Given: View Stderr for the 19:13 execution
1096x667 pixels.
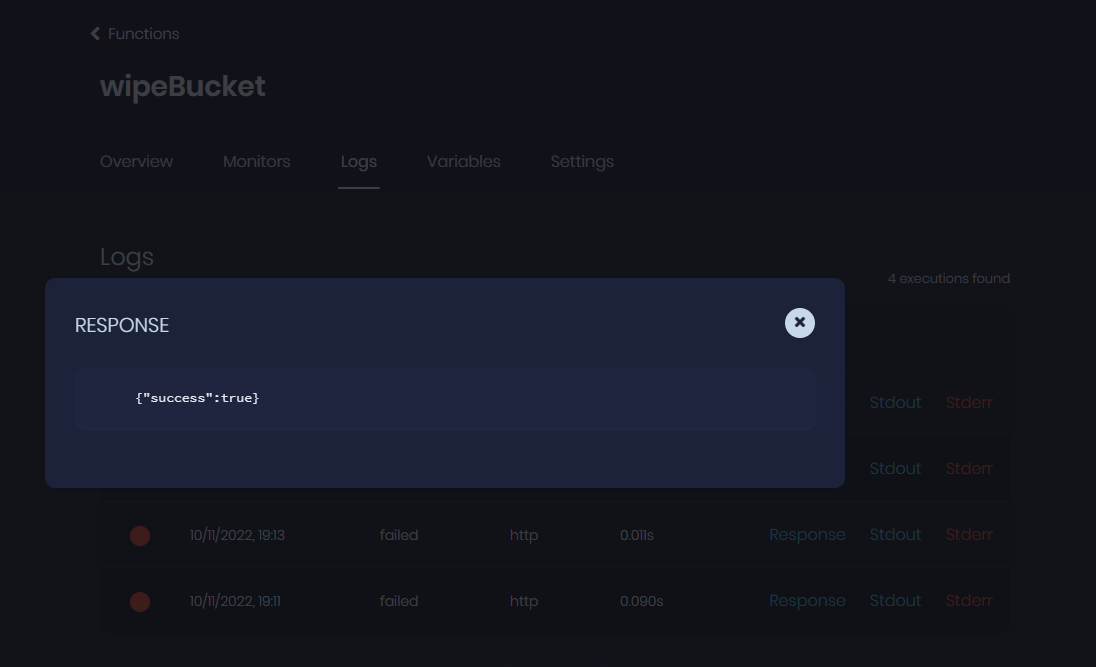Looking at the screenshot, I should pyautogui.click(x=969, y=535).
